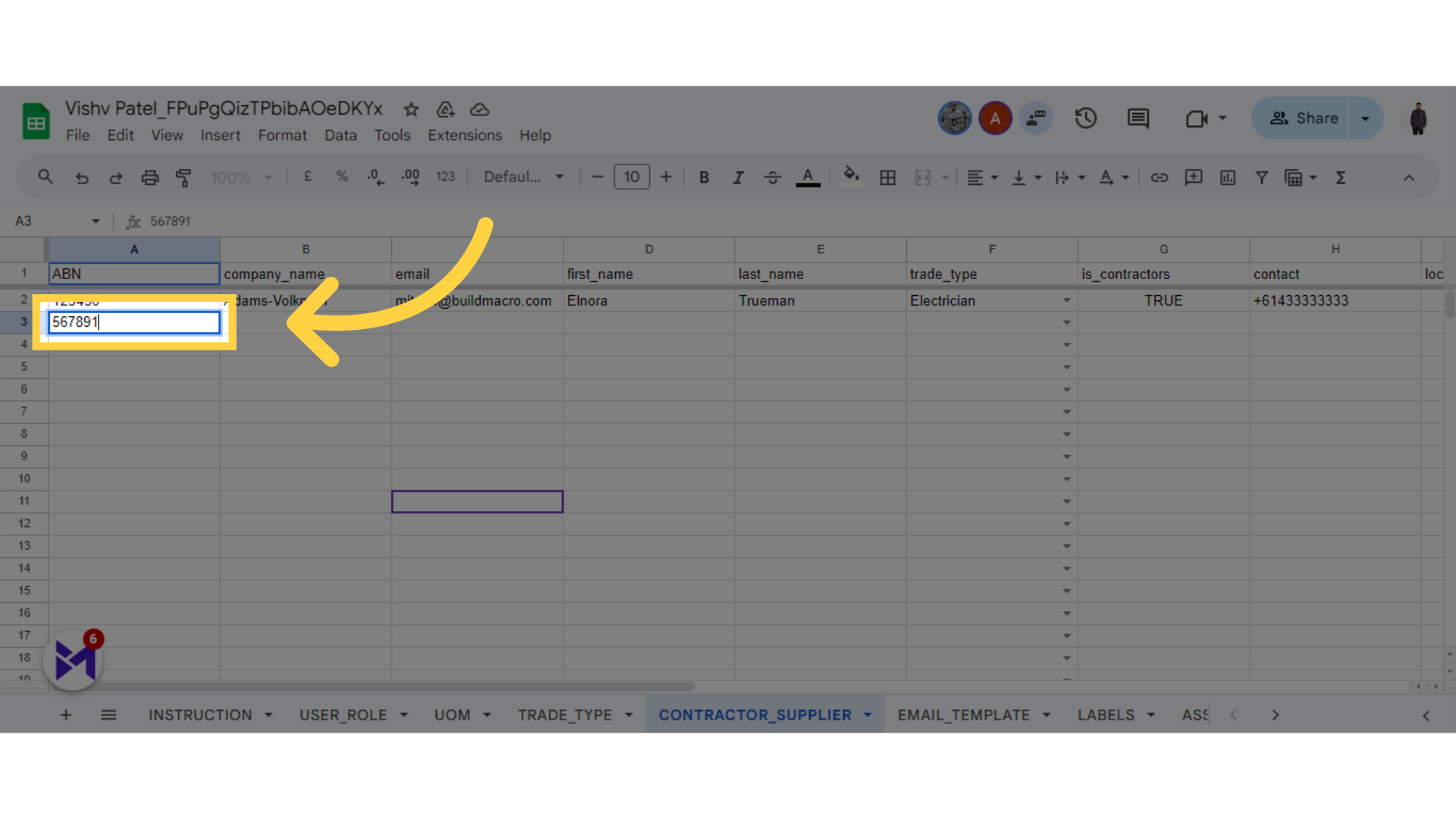Click the redo icon in toolbar
The width and height of the screenshot is (1456, 819).
point(115,178)
